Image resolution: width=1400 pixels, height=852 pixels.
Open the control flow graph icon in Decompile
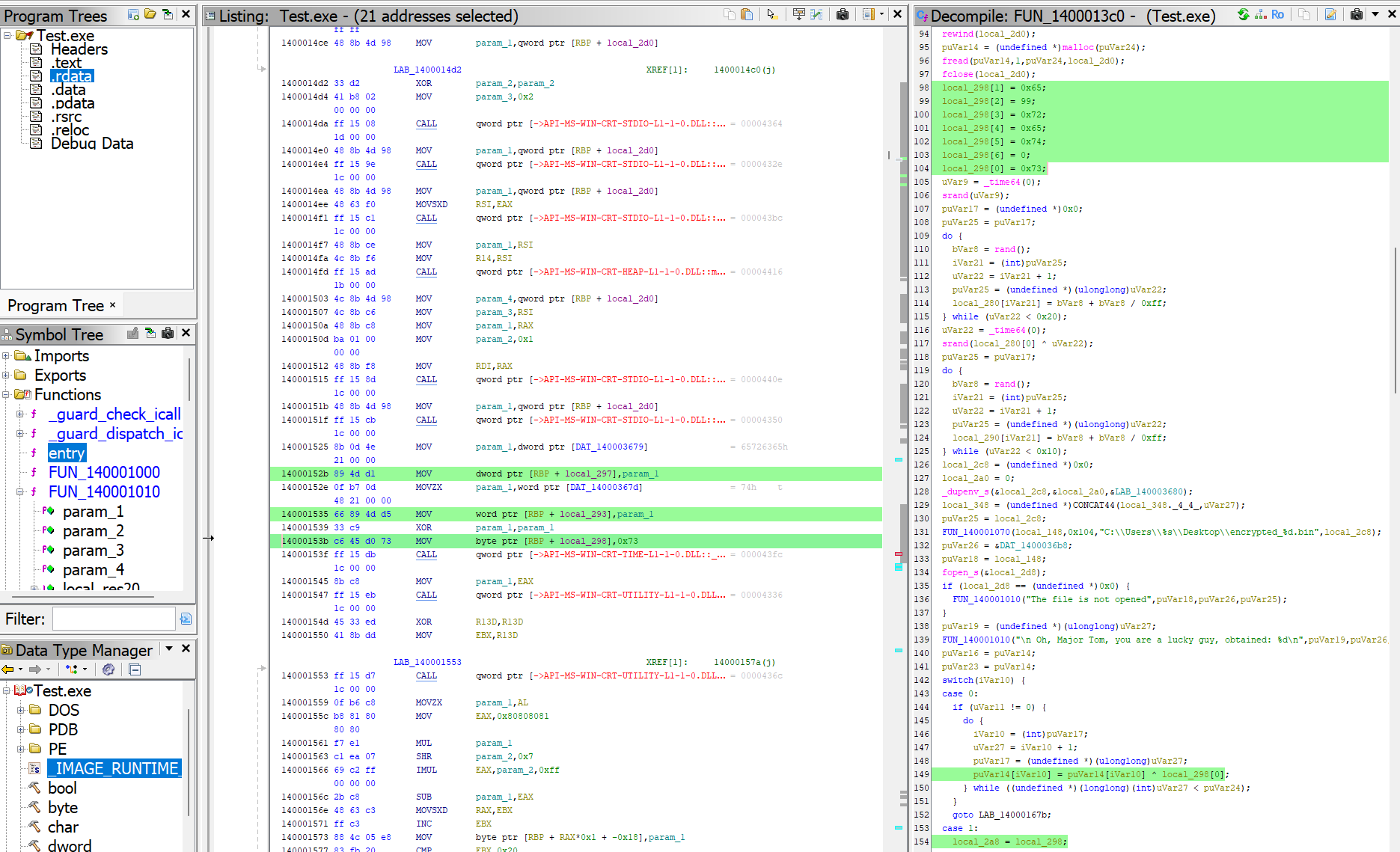click(1260, 15)
